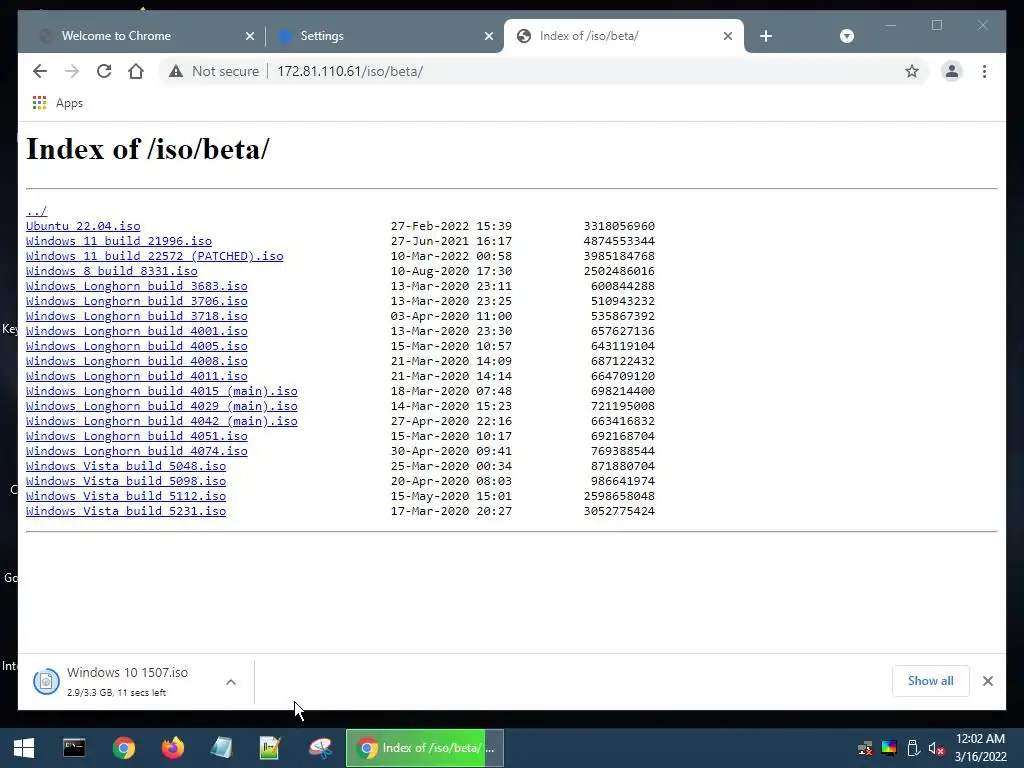The image size is (1024, 768).
Task: Open the tab search dropdown arrow
Action: (846, 36)
